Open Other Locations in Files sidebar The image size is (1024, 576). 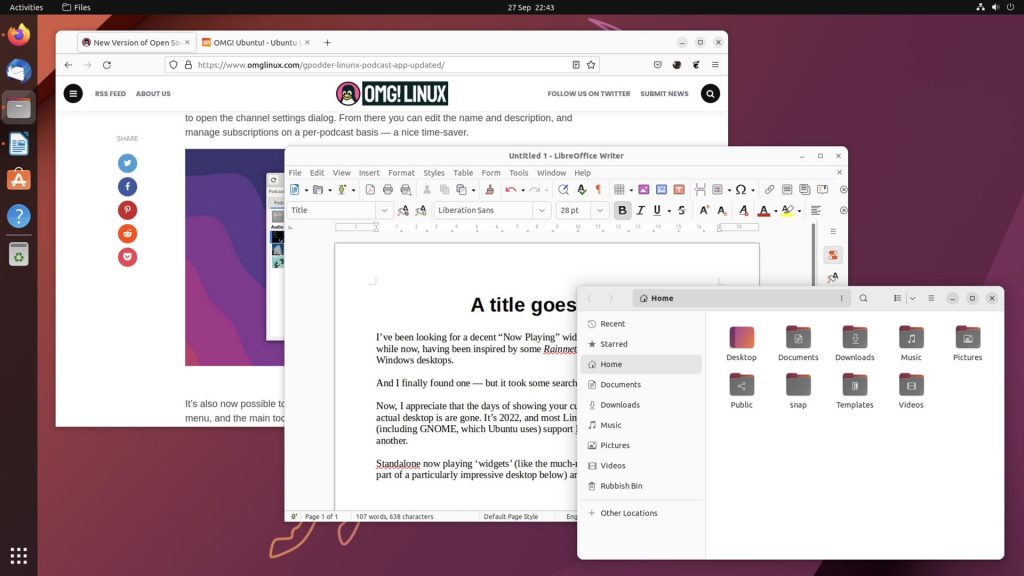[641, 513]
